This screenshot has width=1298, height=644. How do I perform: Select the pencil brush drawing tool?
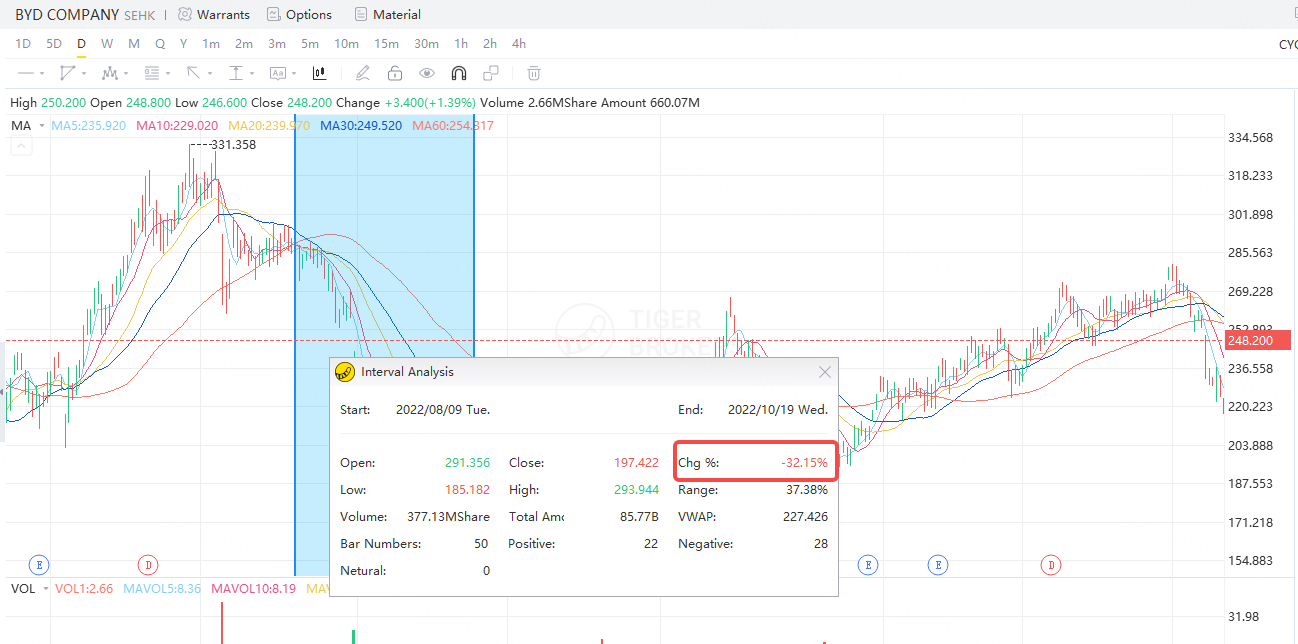click(x=362, y=73)
